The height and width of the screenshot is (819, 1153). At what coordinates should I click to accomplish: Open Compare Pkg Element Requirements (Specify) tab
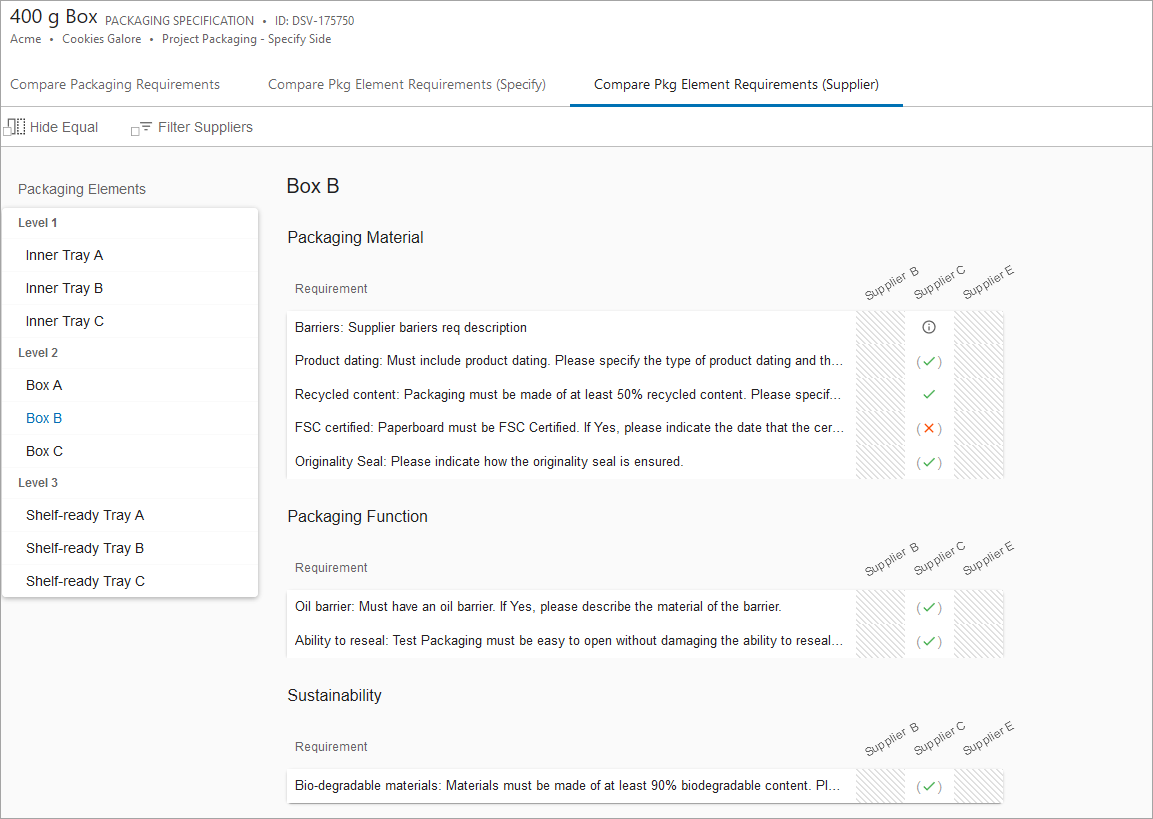click(x=407, y=85)
